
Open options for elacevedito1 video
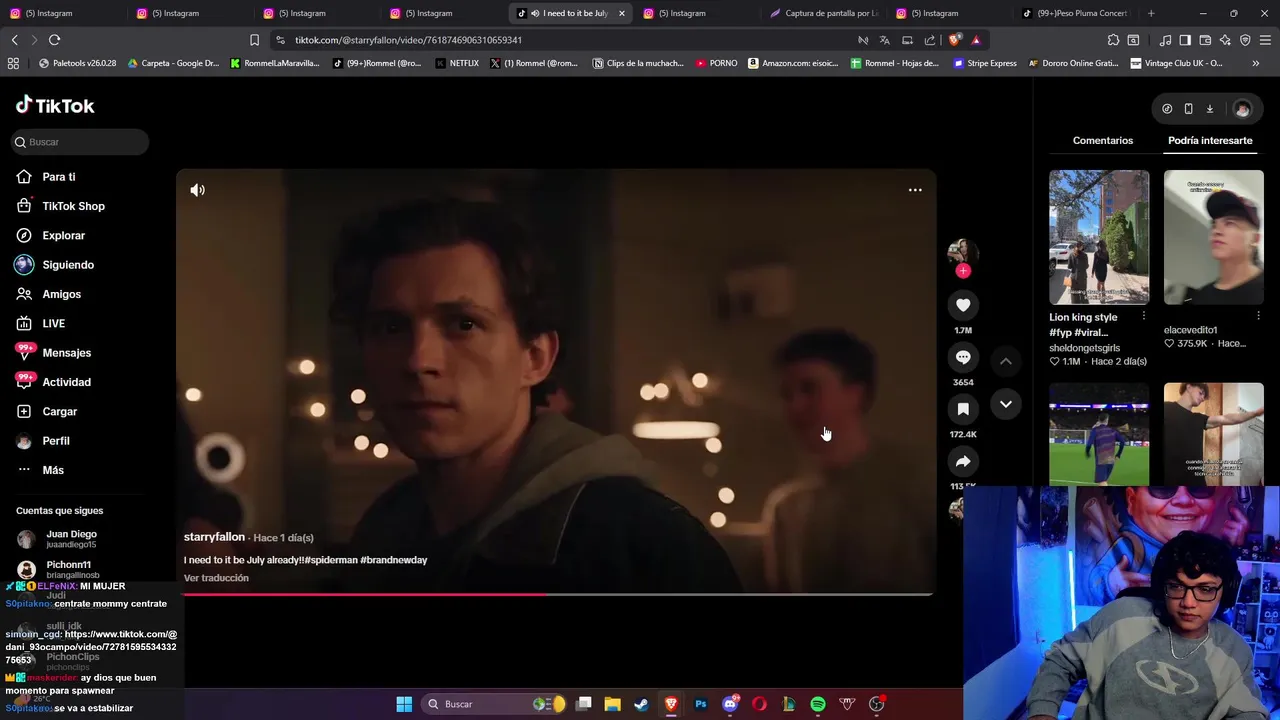click(x=1258, y=316)
